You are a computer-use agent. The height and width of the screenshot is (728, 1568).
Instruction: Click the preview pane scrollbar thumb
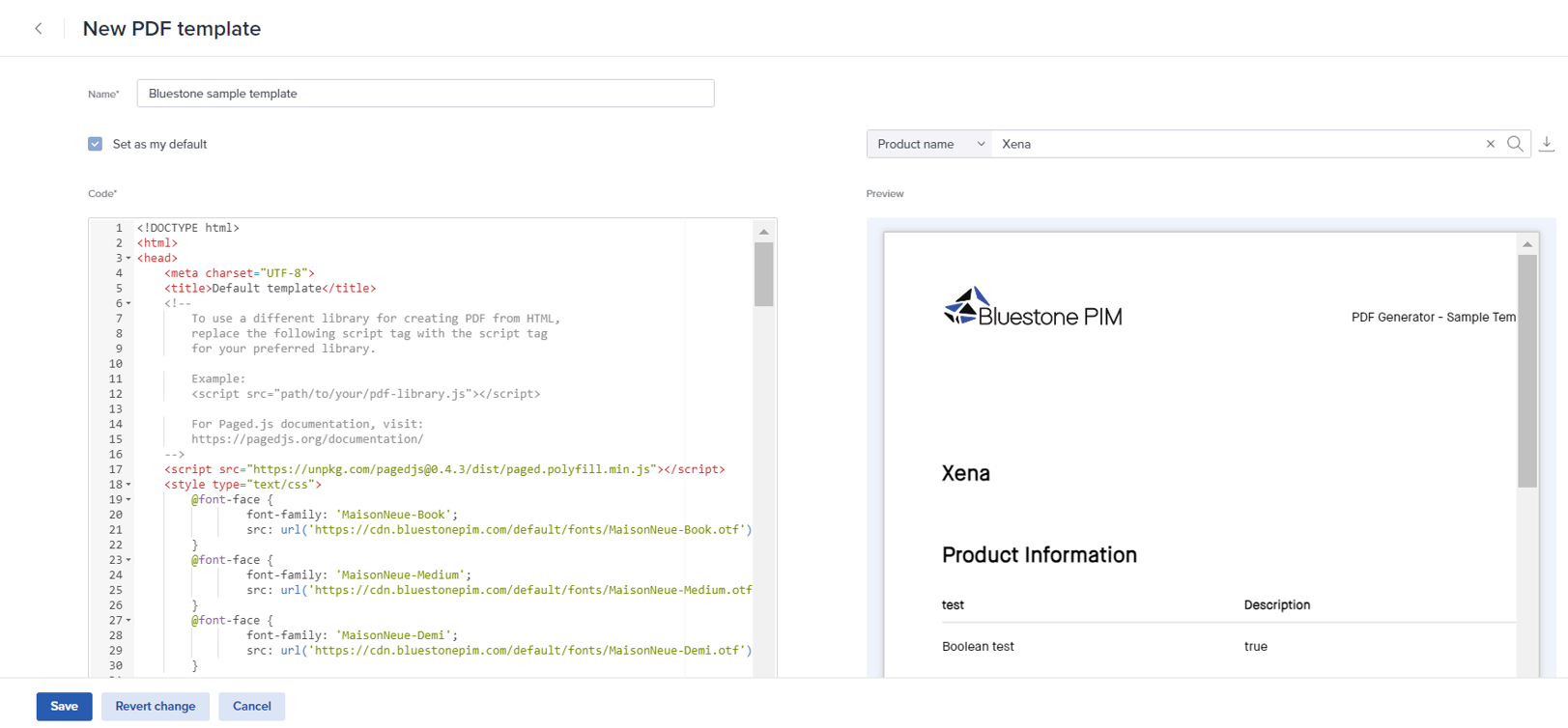coord(1526,371)
